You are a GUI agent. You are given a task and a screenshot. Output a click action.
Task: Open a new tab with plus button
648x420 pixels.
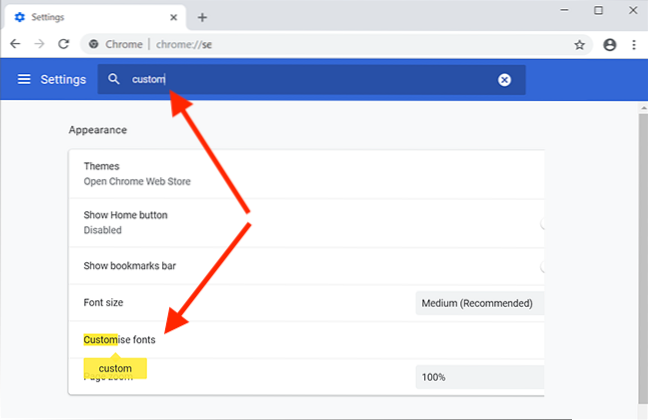click(202, 17)
